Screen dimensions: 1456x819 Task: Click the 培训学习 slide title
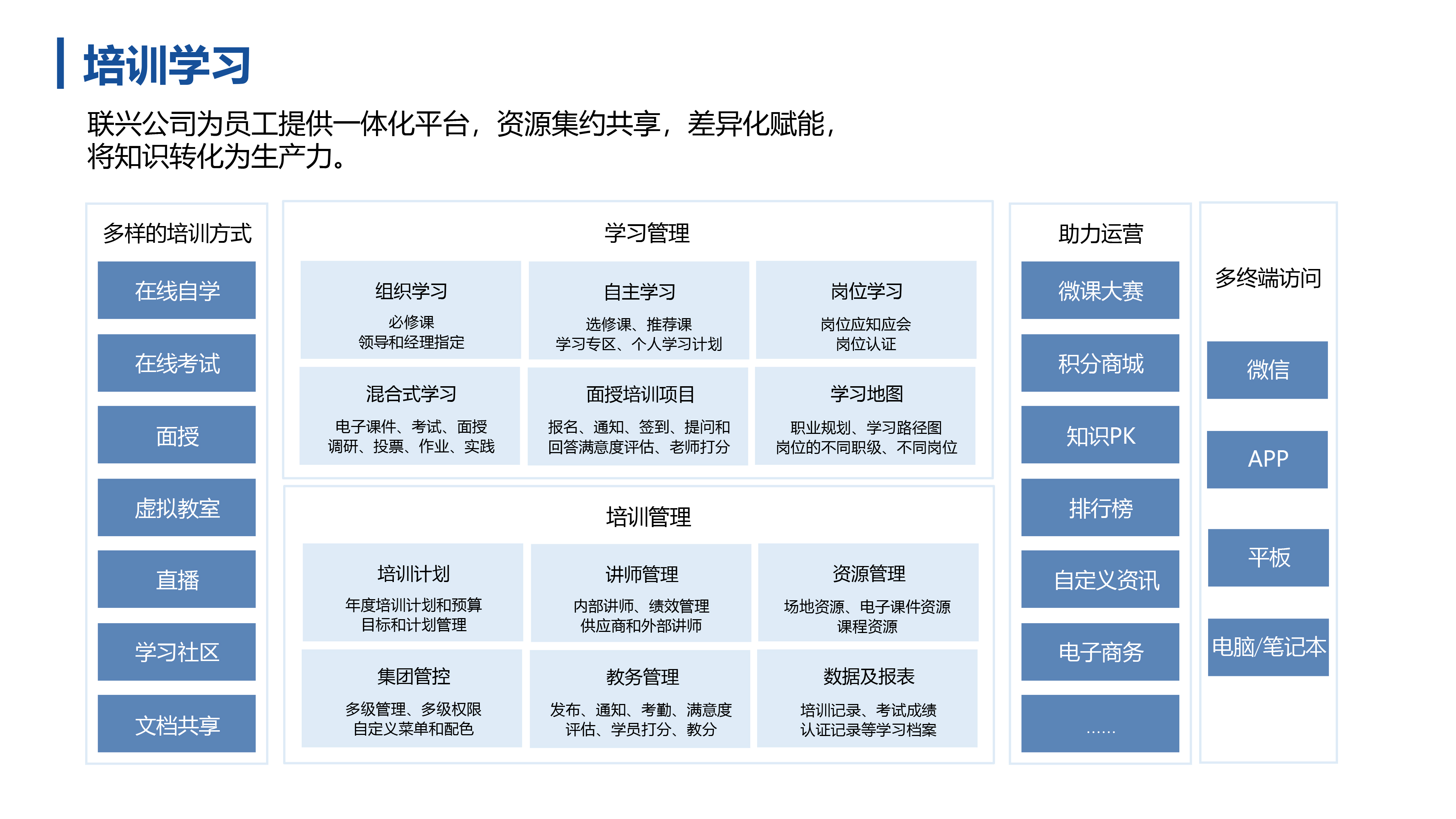[167, 65]
